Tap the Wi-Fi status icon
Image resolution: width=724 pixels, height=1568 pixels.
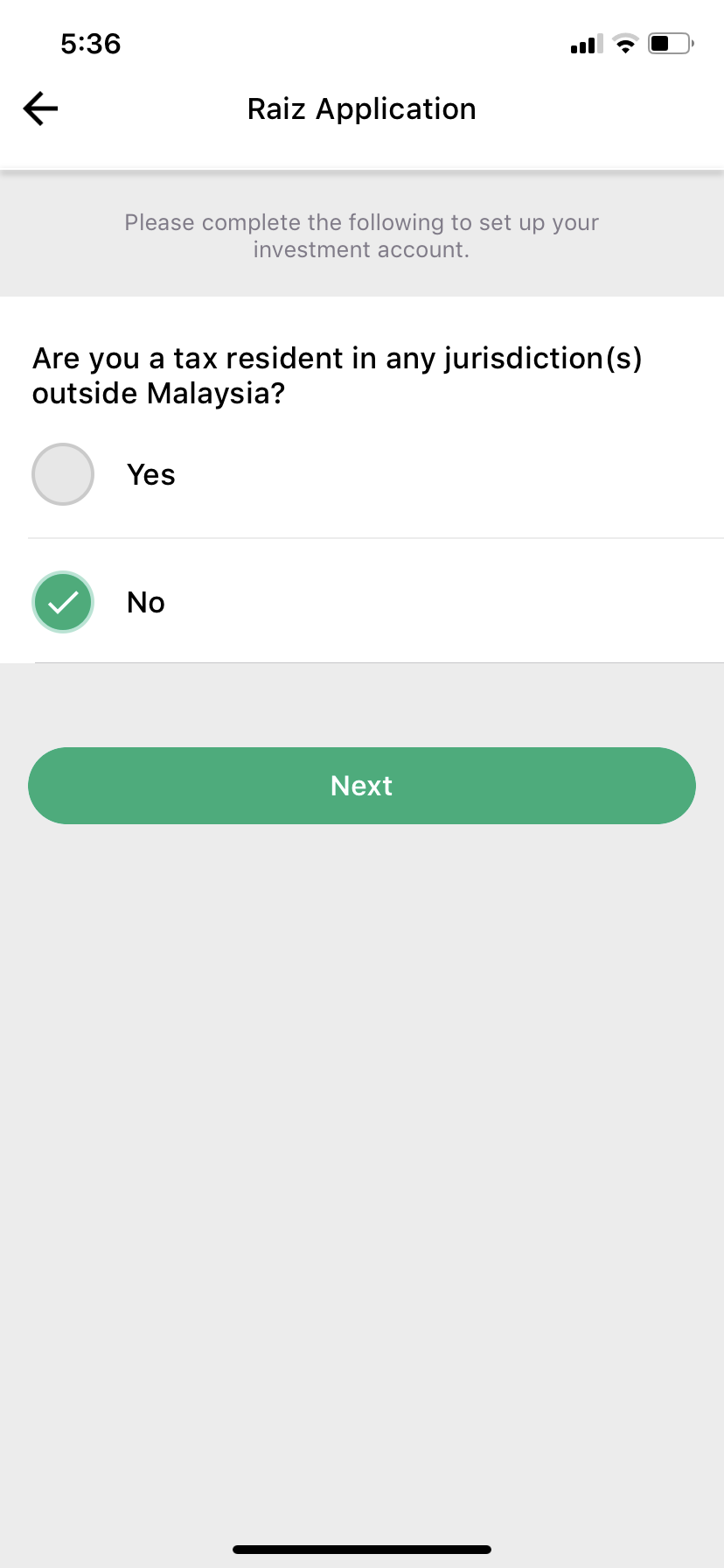[x=625, y=44]
